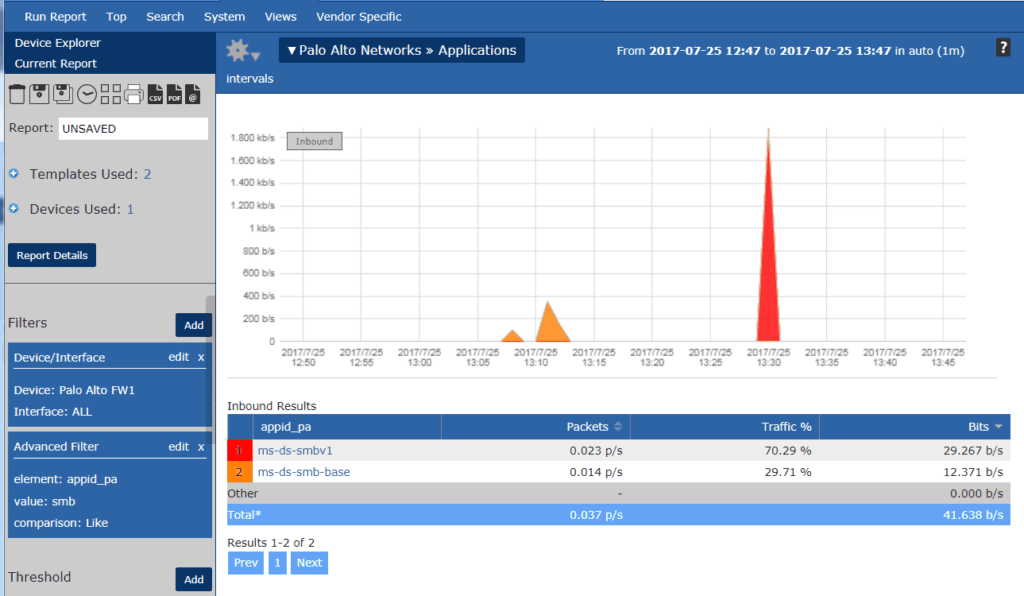
Task: Print the report using the printer icon
Action: tap(134, 94)
